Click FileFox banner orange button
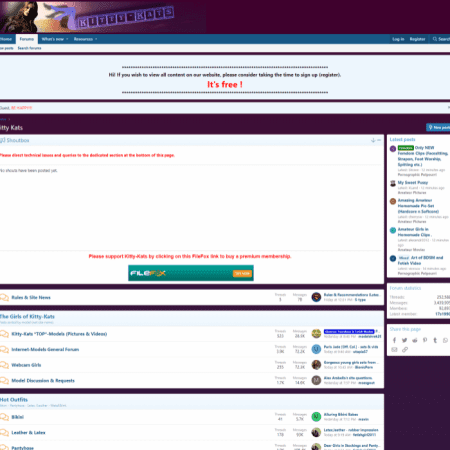Image resolution: width=450 pixels, height=450 pixels. pyautogui.click(x=242, y=273)
